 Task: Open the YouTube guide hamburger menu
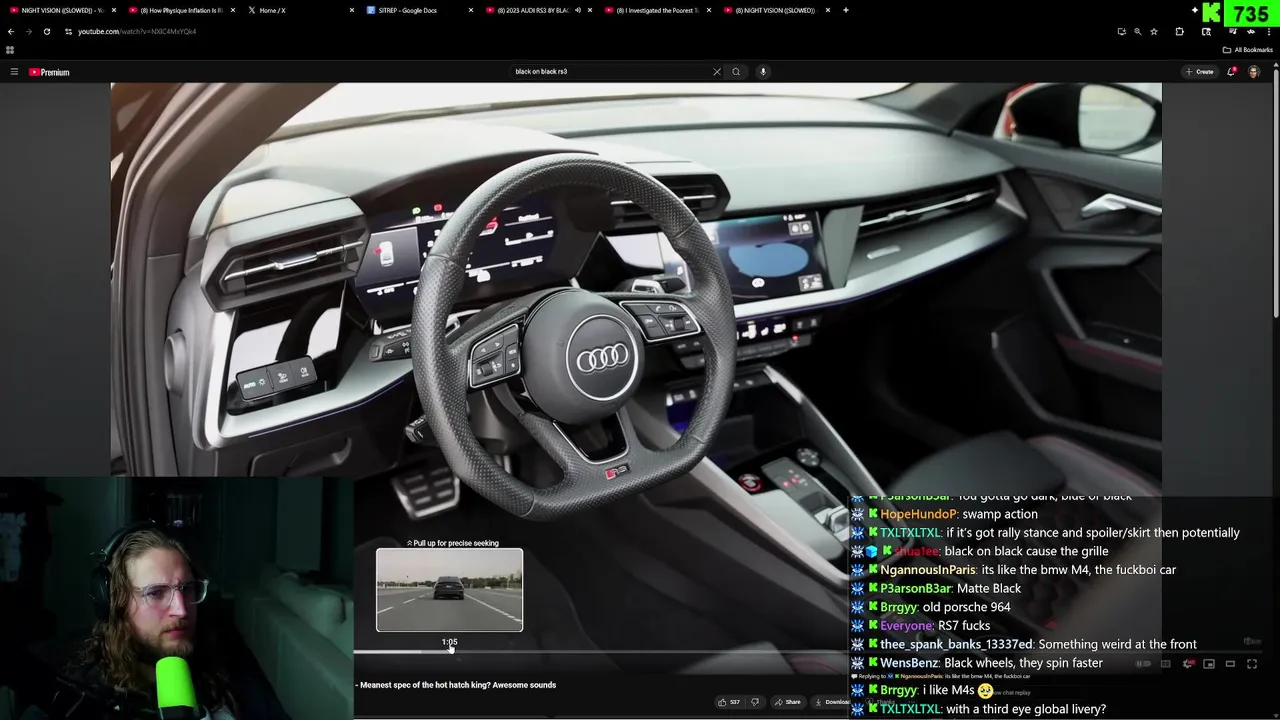14,72
